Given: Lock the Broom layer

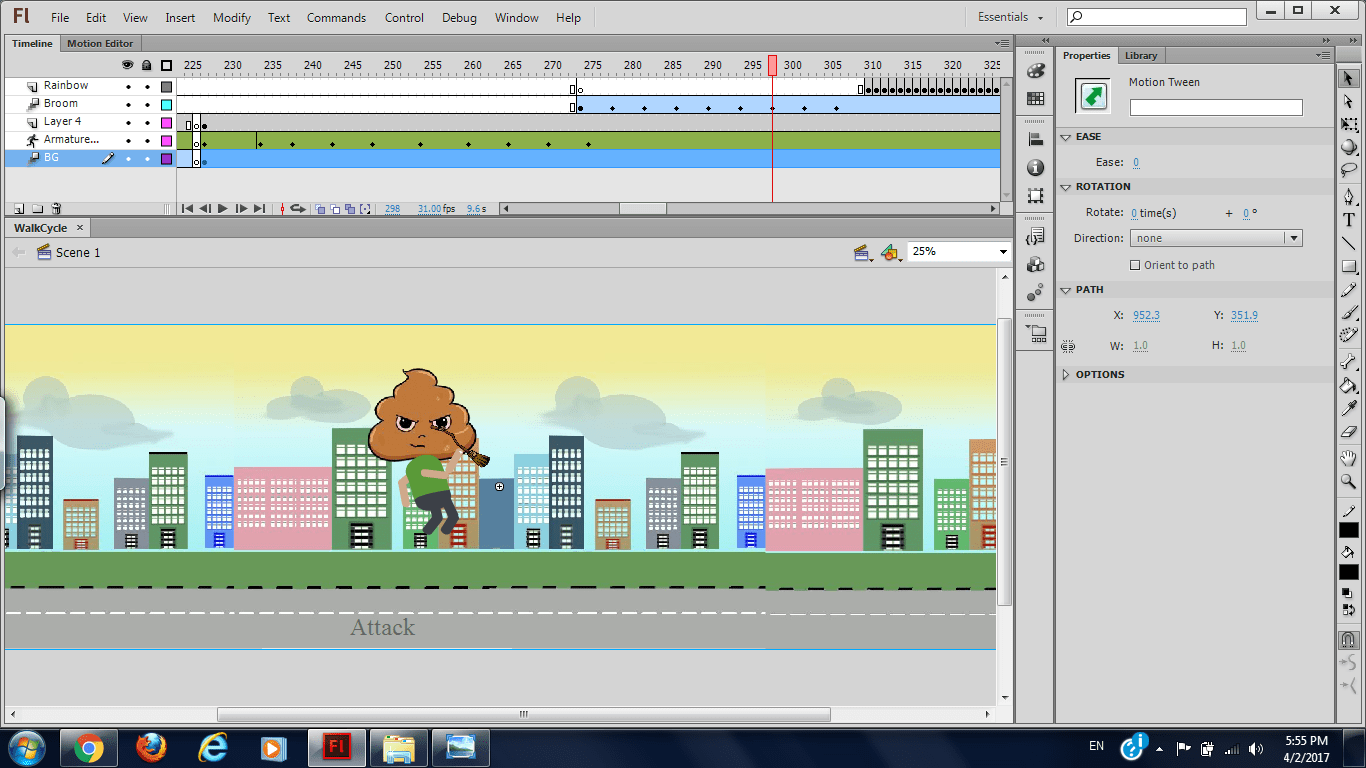Looking at the screenshot, I should [x=147, y=105].
